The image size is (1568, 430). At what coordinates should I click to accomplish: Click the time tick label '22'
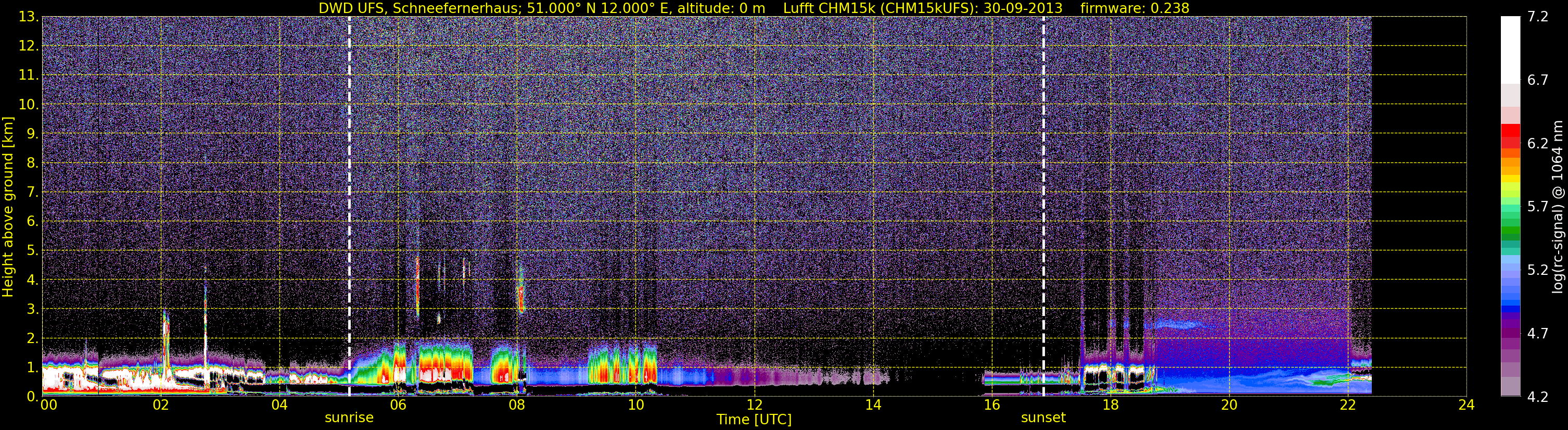point(1348,405)
